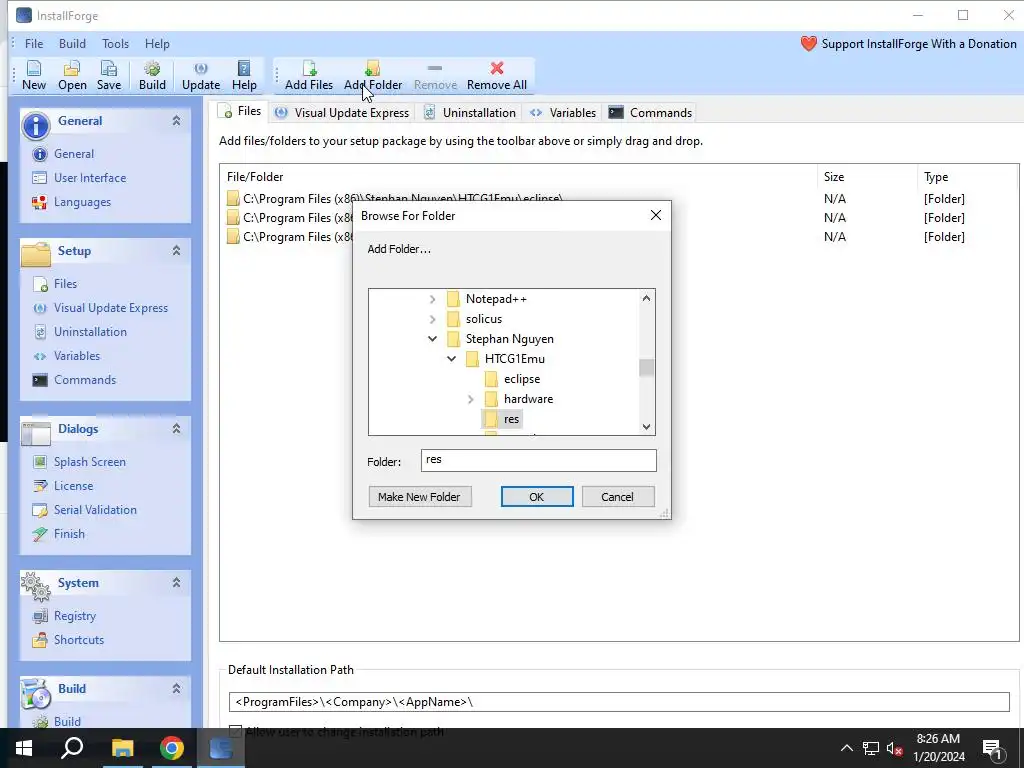Click OK in Browse For Folder
Viewport: 1024px width, 768px height.
pyautogui.click(x=537, y=497)
